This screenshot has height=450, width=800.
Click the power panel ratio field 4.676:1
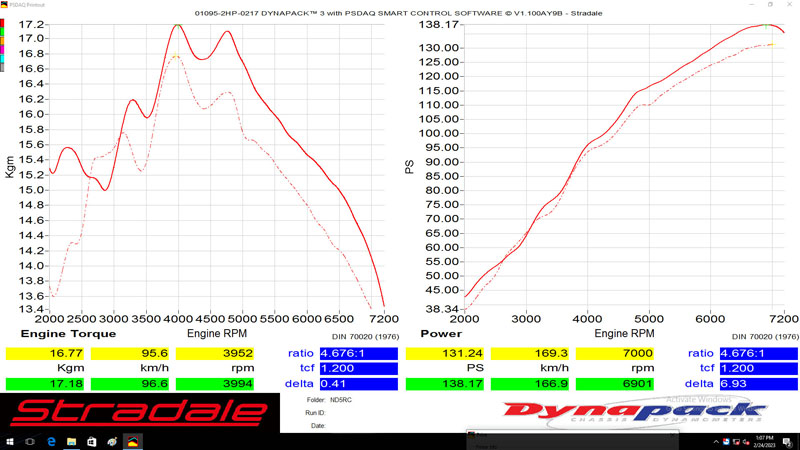pyautogui.click(x=759, y=354)
